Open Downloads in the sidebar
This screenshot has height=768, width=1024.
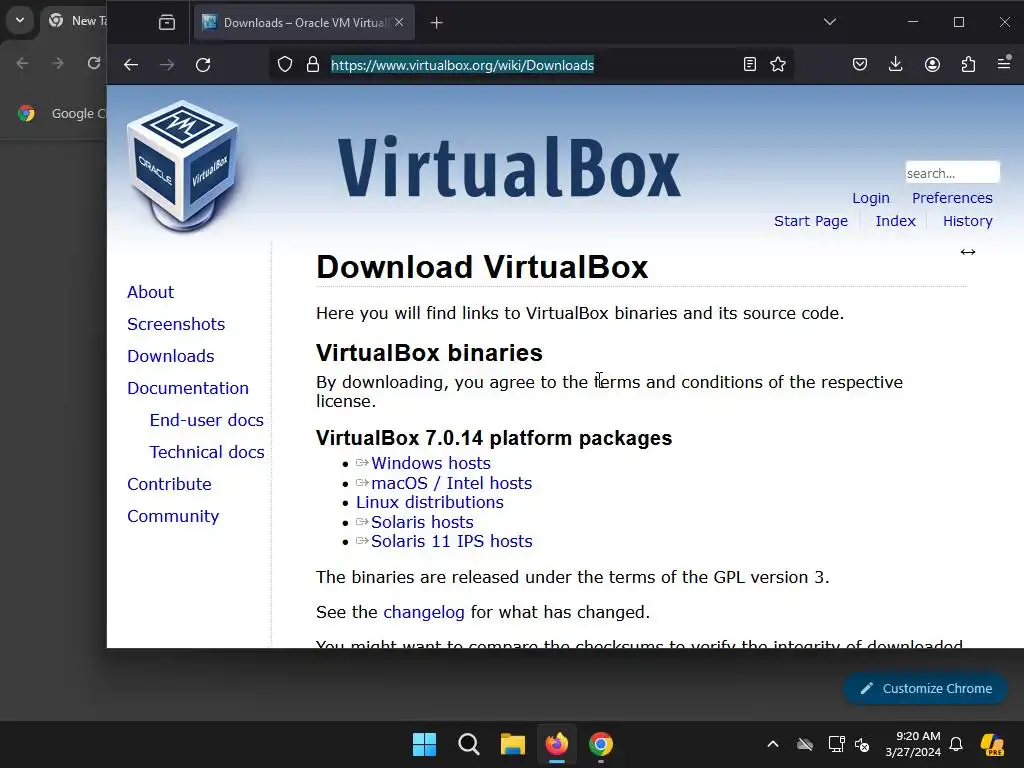170,356
